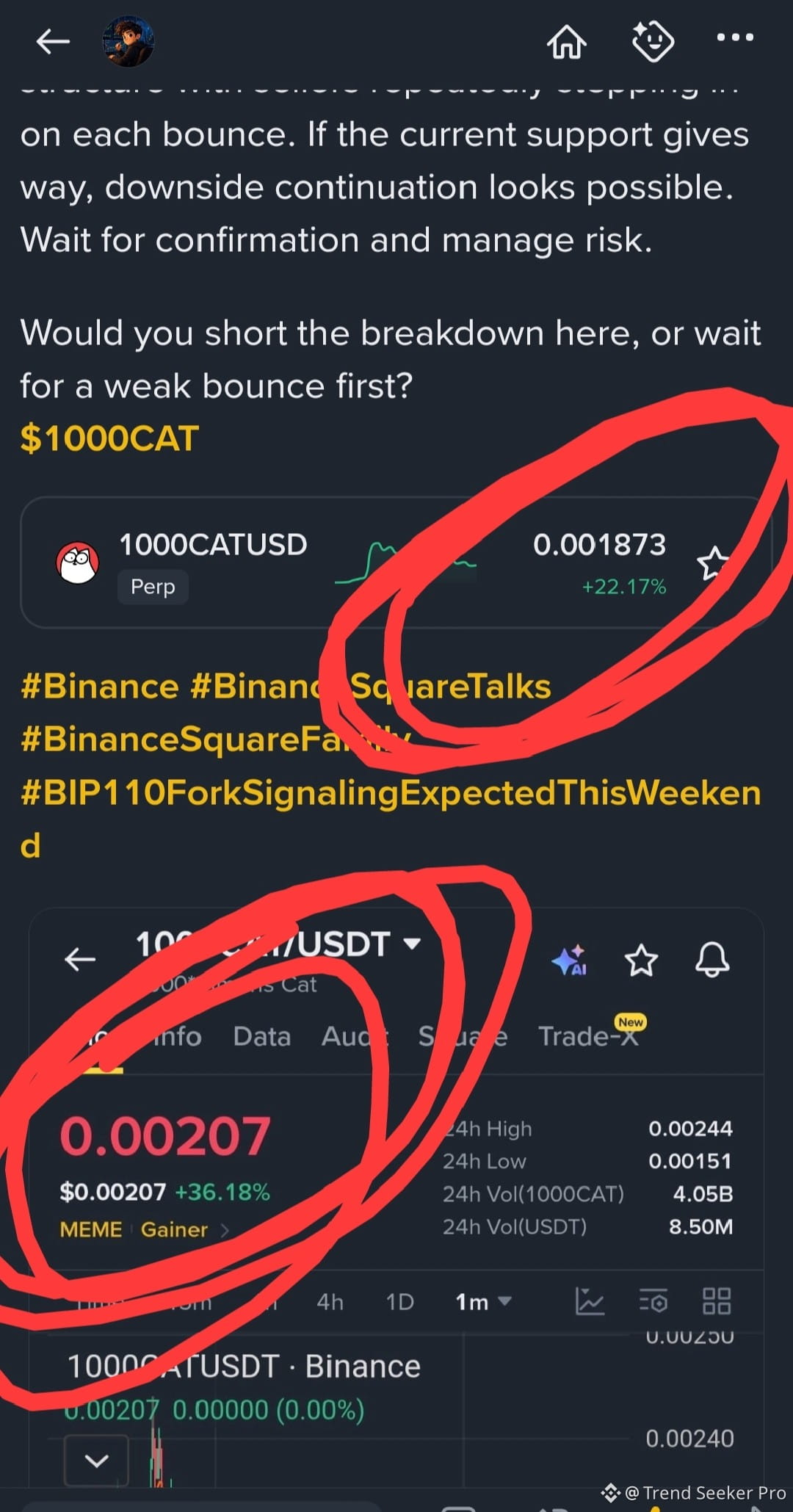Switch to the Data tab
Screen dimensions: 793x1512
click(262, 1036)
